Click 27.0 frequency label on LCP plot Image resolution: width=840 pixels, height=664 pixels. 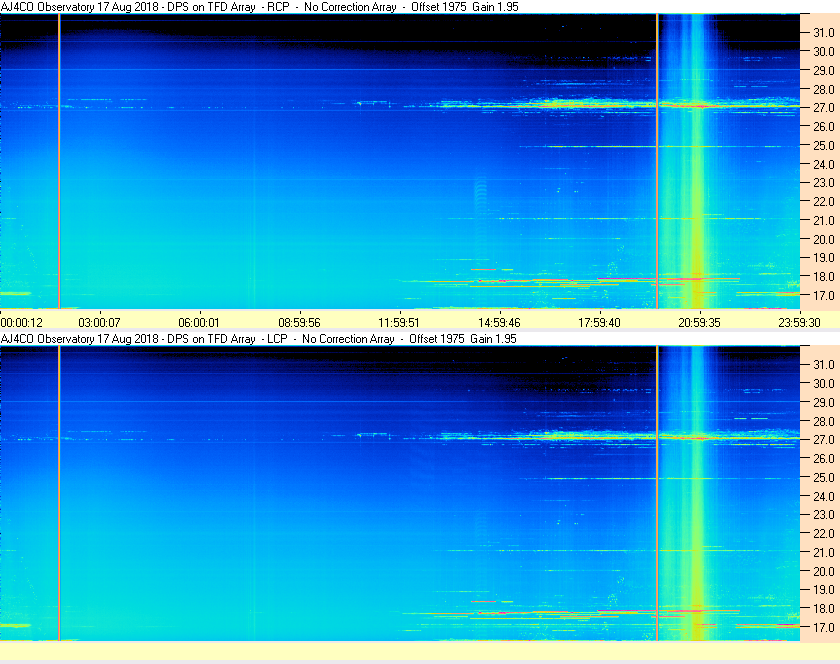pyautogui.click(x=824, y=439)
